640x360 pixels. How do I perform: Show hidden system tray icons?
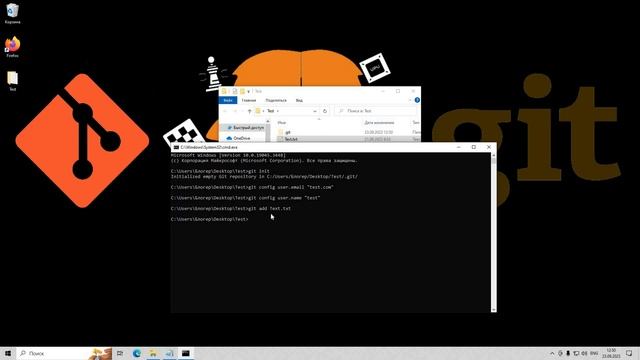point(552,353)
